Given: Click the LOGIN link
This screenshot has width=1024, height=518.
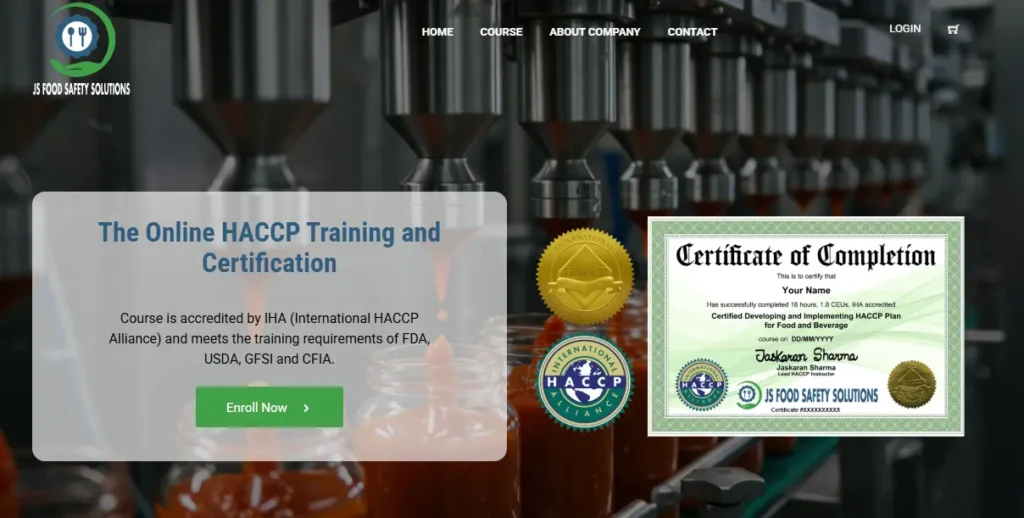Looking at the screenshot, I should [905, 29].
